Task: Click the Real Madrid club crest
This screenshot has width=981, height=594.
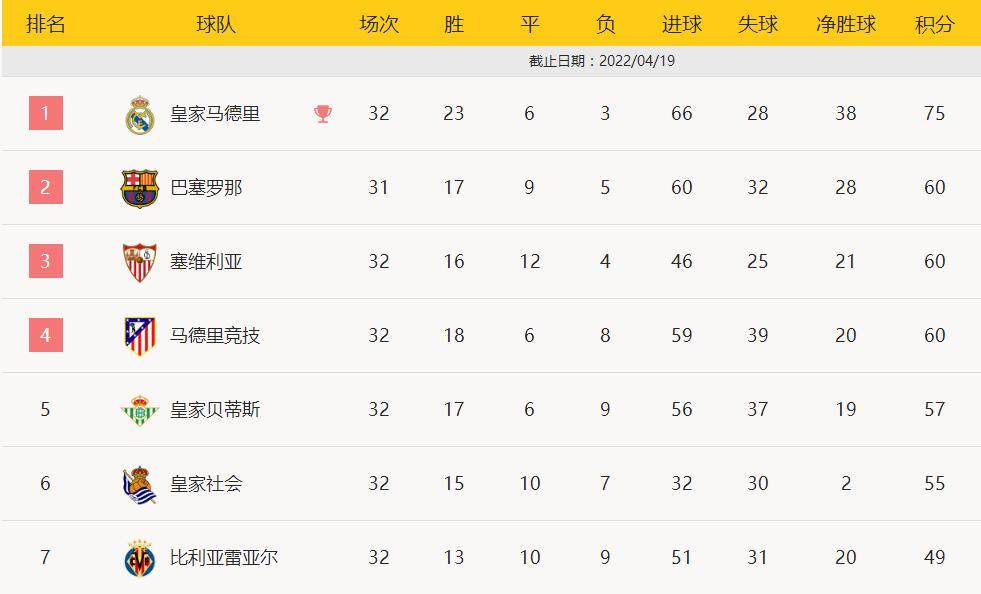Action: (x=139, y=114)
